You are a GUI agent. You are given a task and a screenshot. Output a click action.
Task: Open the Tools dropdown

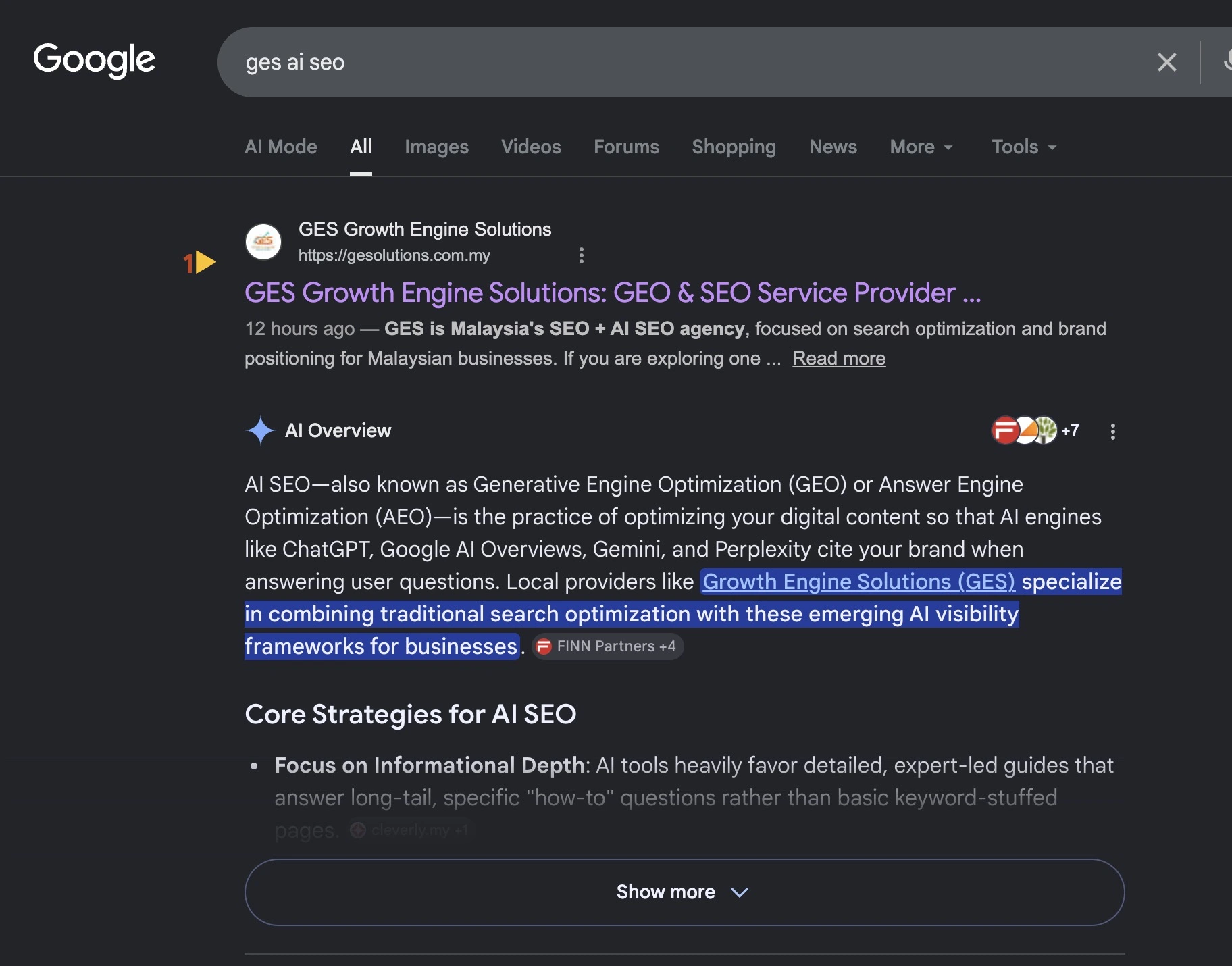[1024, 147]
